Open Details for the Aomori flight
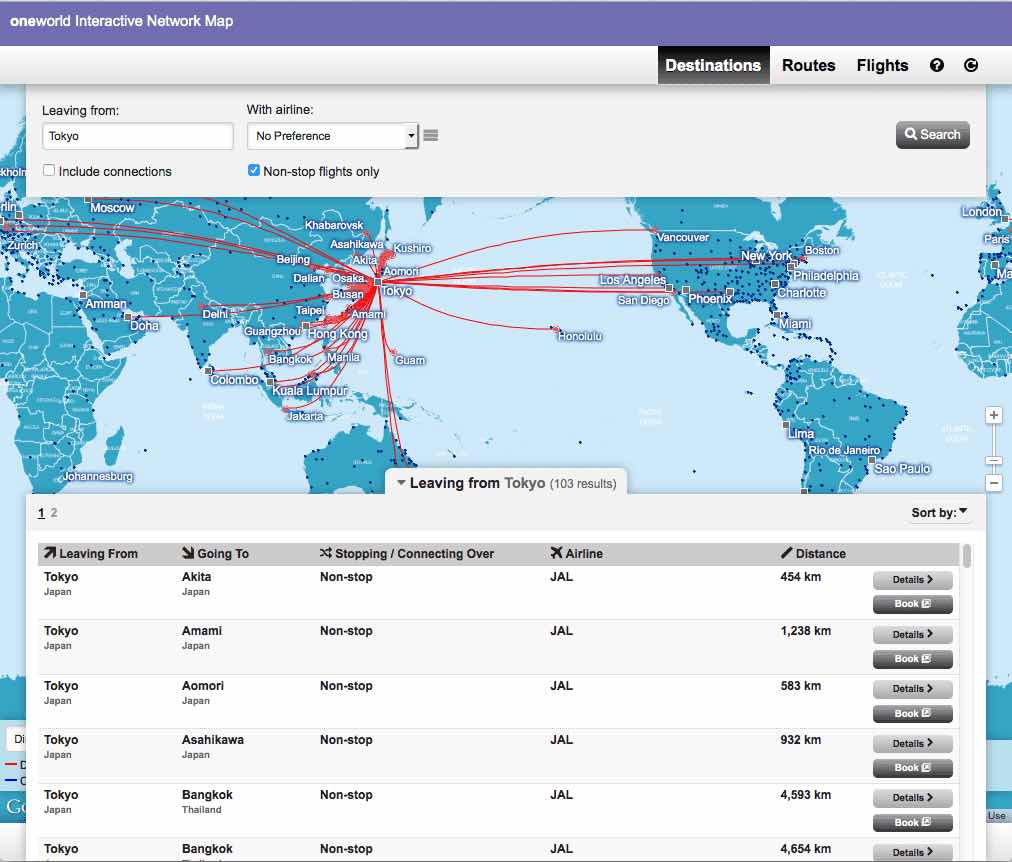 pyautogui.click(x=913, y=688)
